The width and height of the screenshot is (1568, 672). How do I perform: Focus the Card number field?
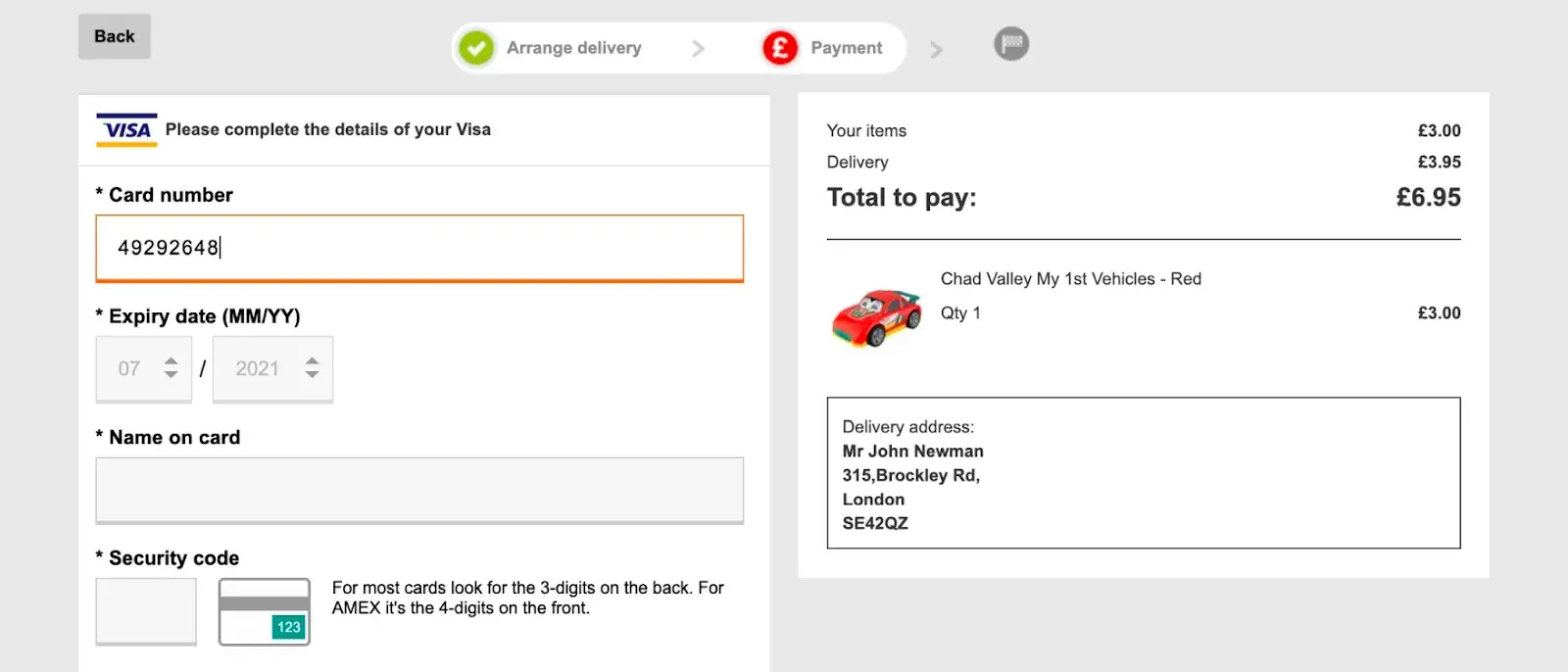[x=419, y=248]
